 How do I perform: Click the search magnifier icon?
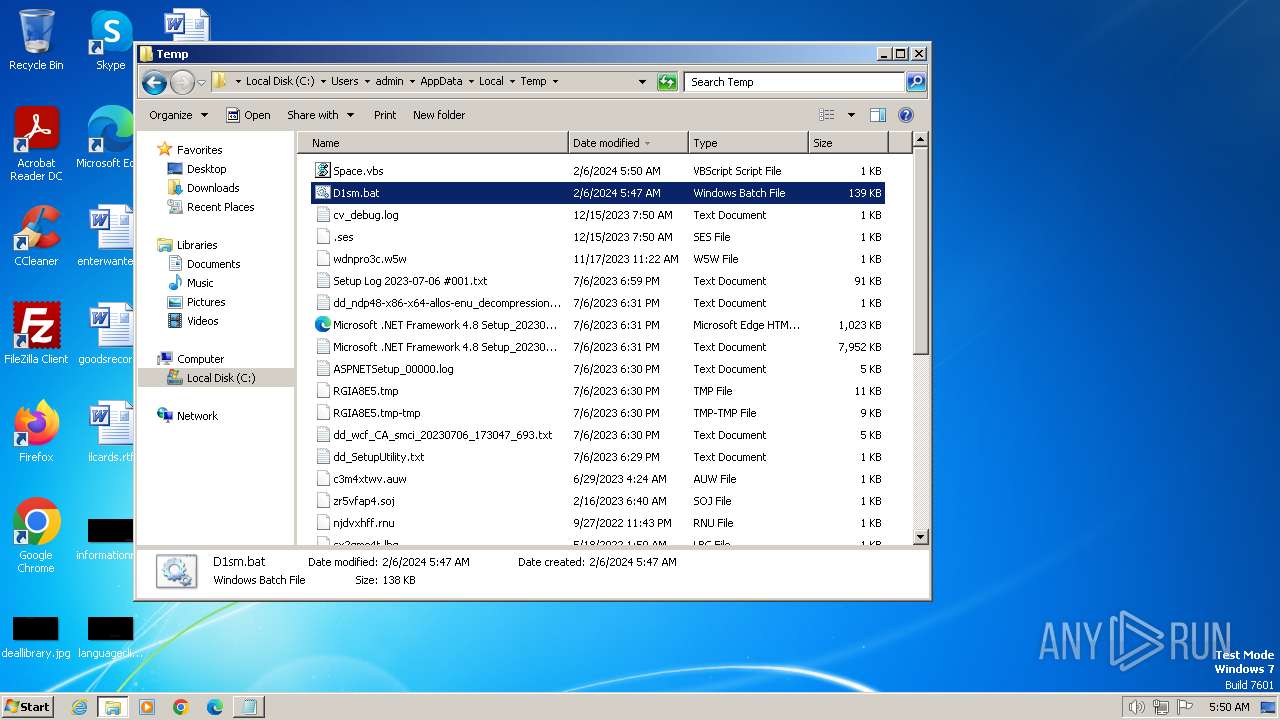[x=915, y=82]
